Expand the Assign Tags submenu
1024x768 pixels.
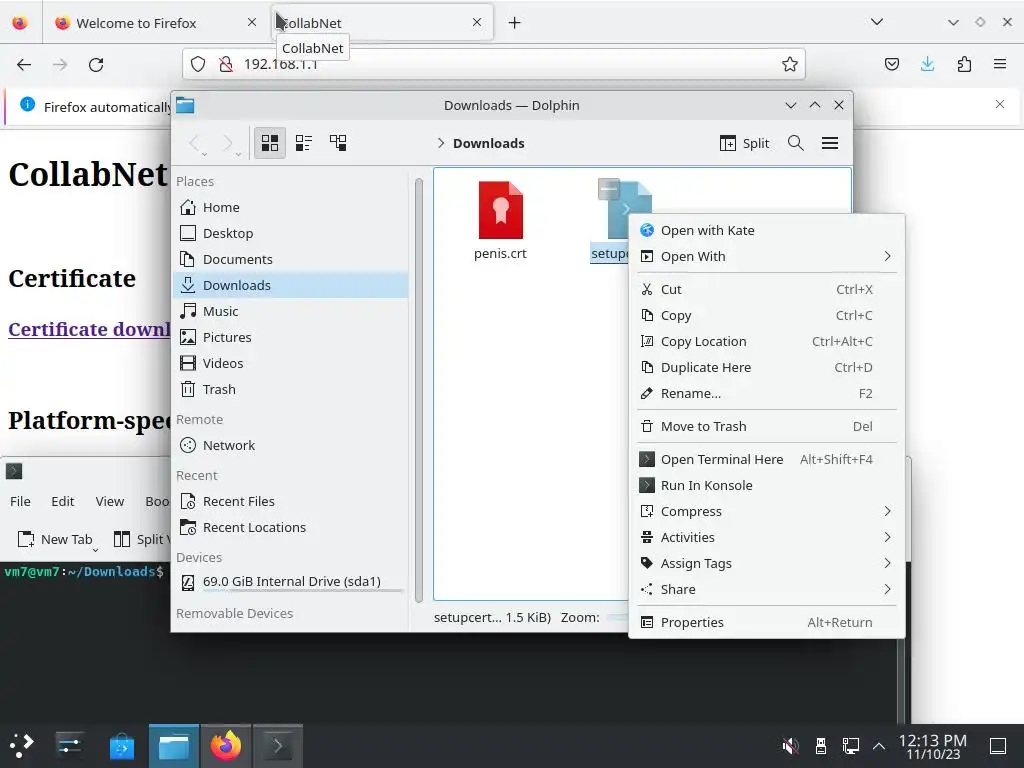pyautogui.click(x=766, y=564)
